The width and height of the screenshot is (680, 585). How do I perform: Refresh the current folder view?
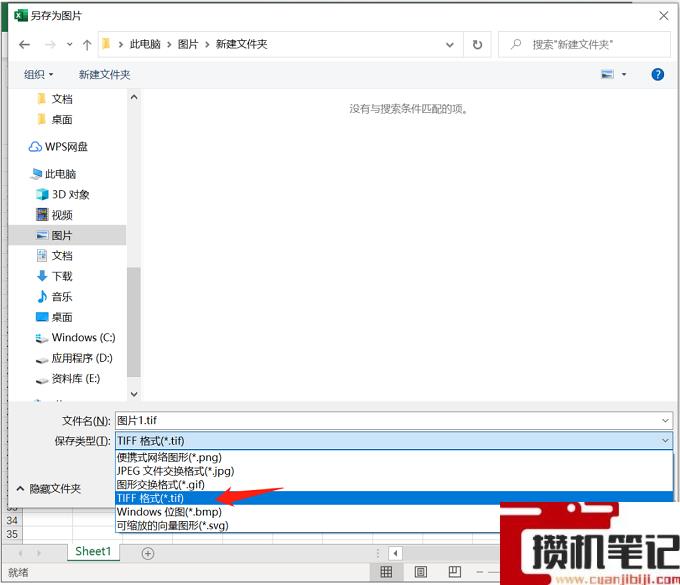tap(477, 44)
